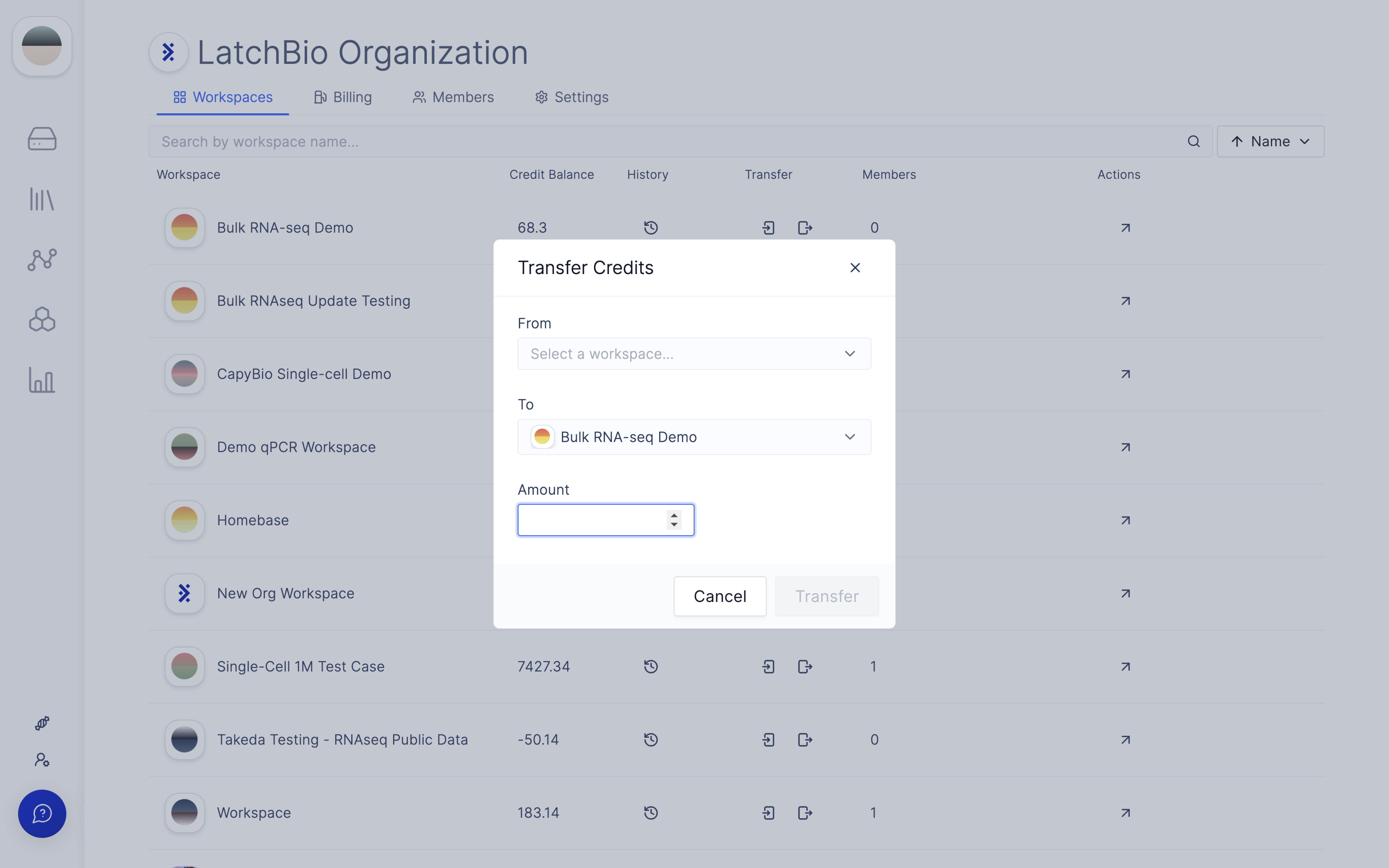Select the Bulk RNAseq Update Testing name
The width and height of the screenshot is (1389, 868).
(313, 301)
